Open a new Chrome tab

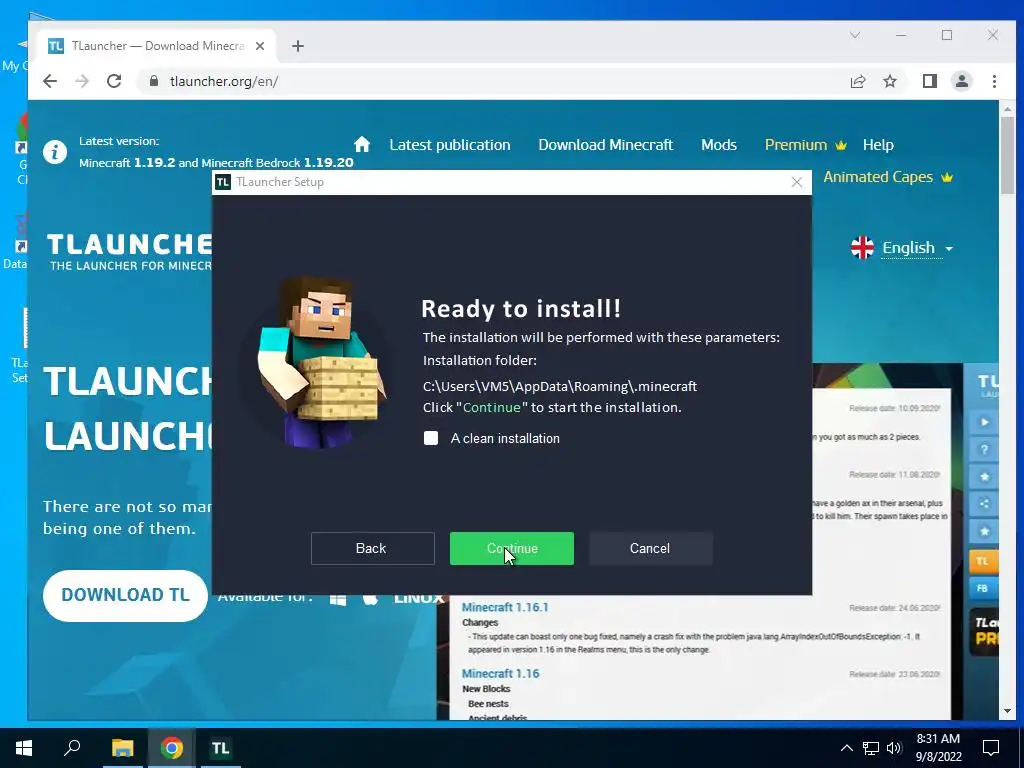[298, 46]
